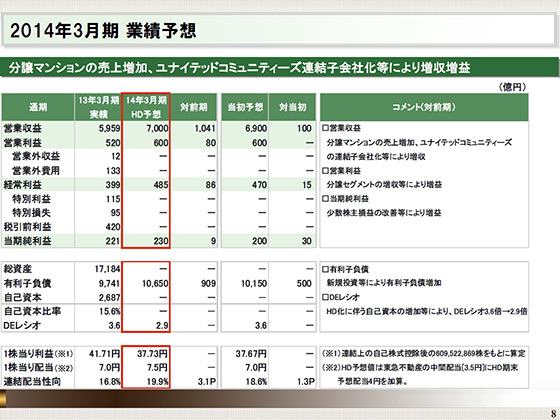The image size is (560, 420).
Task: Click the value '37.67円'
Action: [x=251, y=354]
